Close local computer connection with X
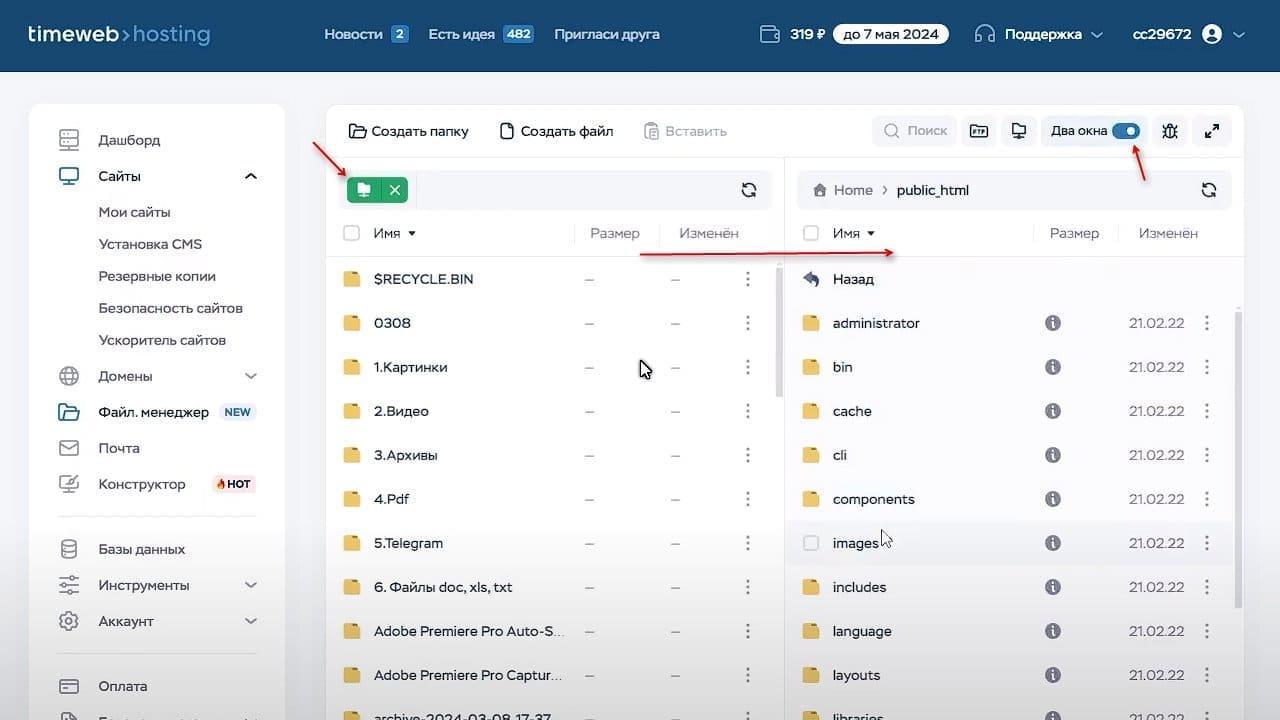Screen dimensions: 1280x720 395,190
